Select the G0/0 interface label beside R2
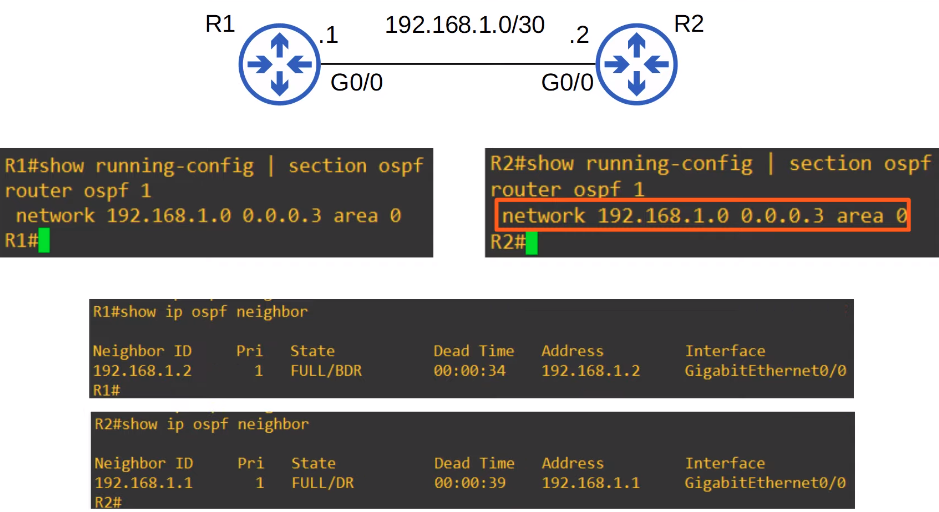This screenshot has width=939, height=512. tap(567, 83)
